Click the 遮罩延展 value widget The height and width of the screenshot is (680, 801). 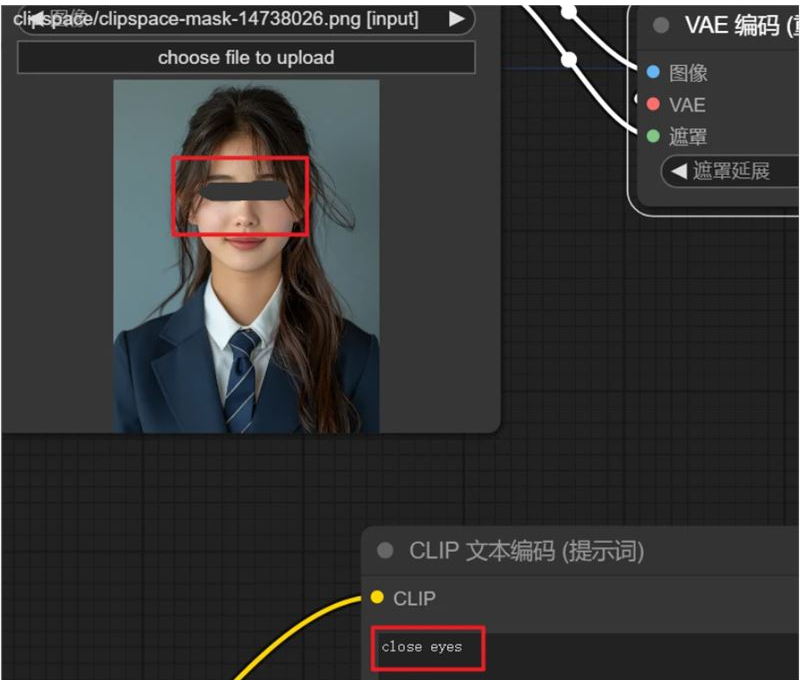[x=731, y=171]
